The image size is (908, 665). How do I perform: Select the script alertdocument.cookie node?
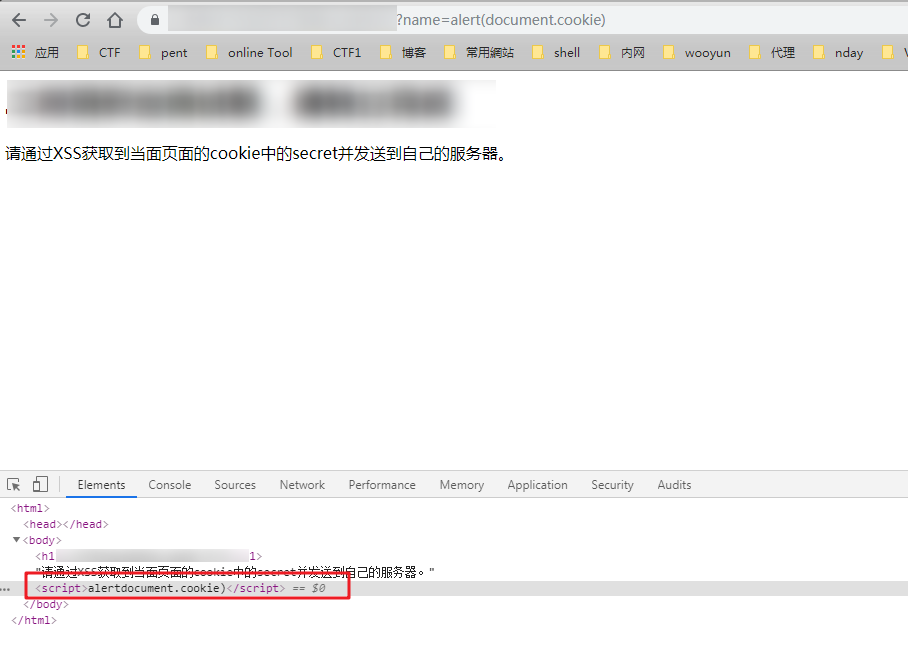(x=160, y=589)
